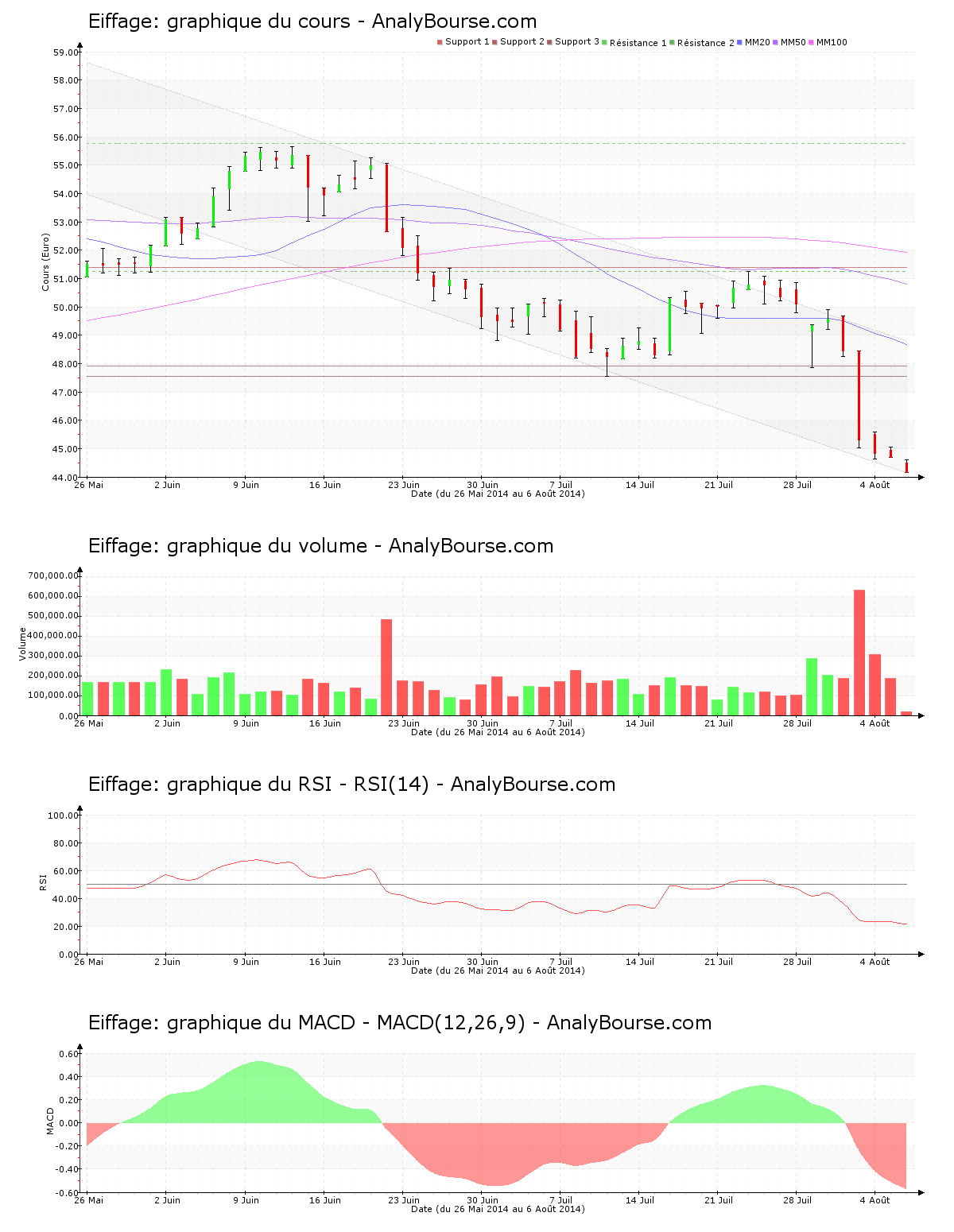
Task: Click the 'Cours (Euro)' axis label
Action: click(45, 262)
